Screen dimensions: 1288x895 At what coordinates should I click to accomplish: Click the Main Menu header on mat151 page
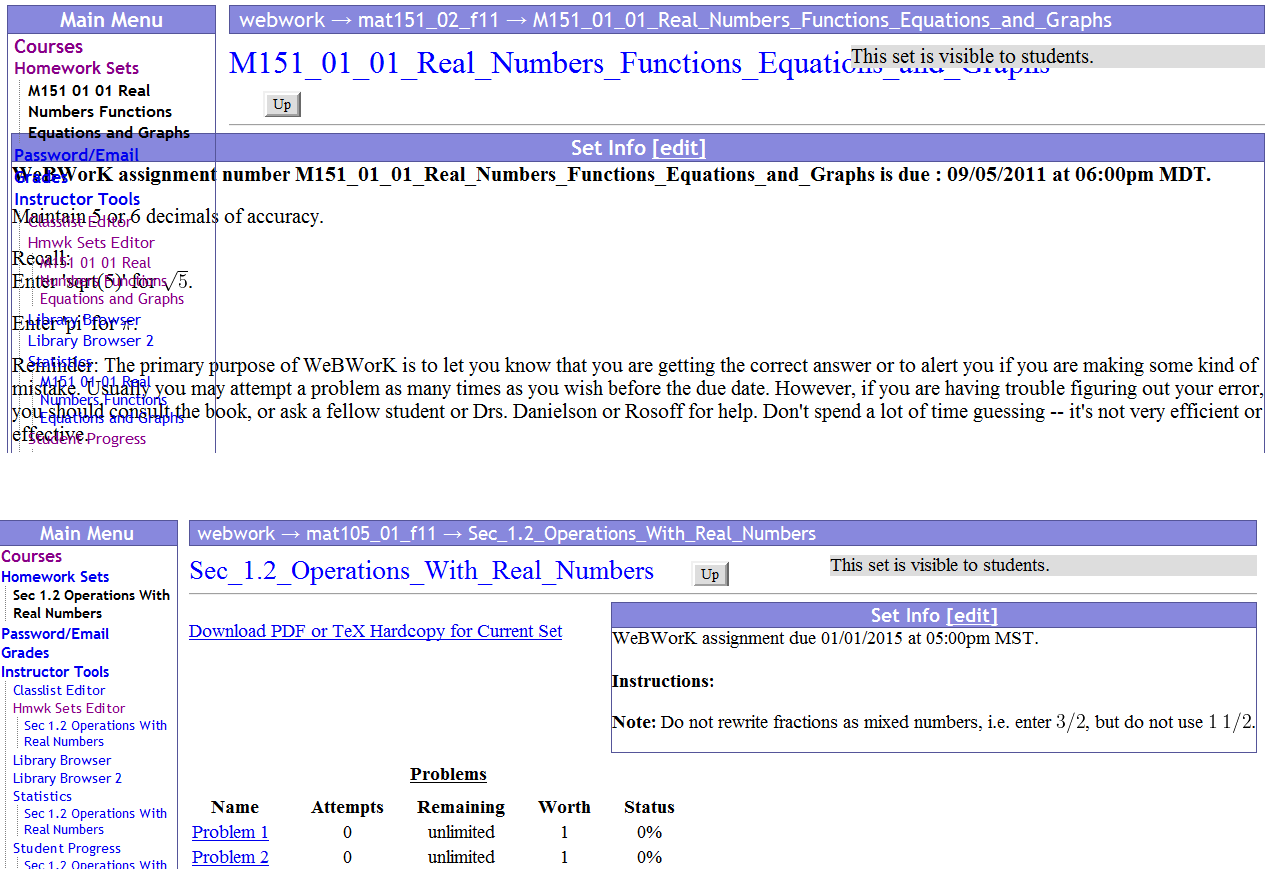(111, 20)
